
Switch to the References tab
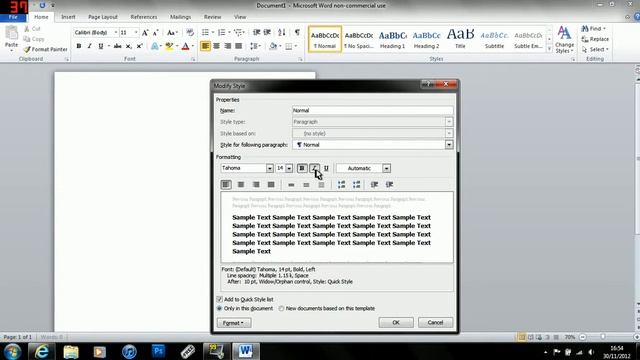coord(144,17)
